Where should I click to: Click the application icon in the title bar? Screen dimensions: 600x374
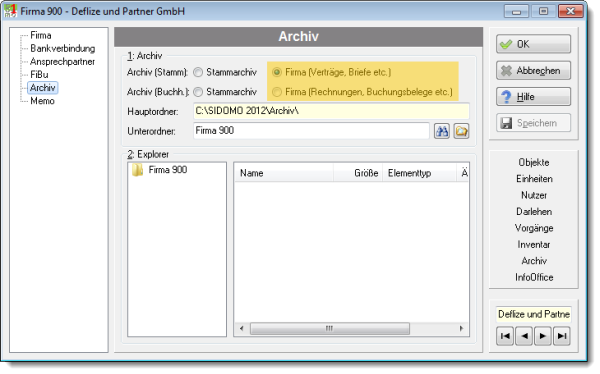click(11, 11)
